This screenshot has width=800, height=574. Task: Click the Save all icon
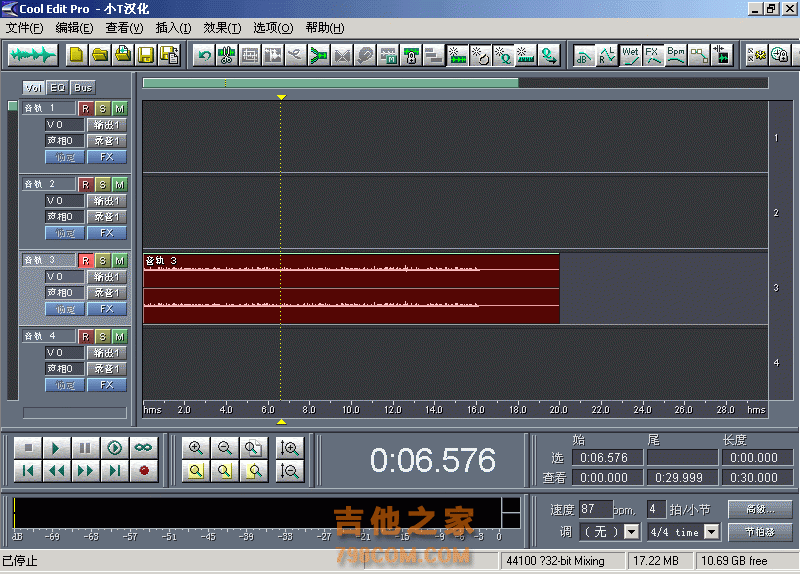coord(169,55)
